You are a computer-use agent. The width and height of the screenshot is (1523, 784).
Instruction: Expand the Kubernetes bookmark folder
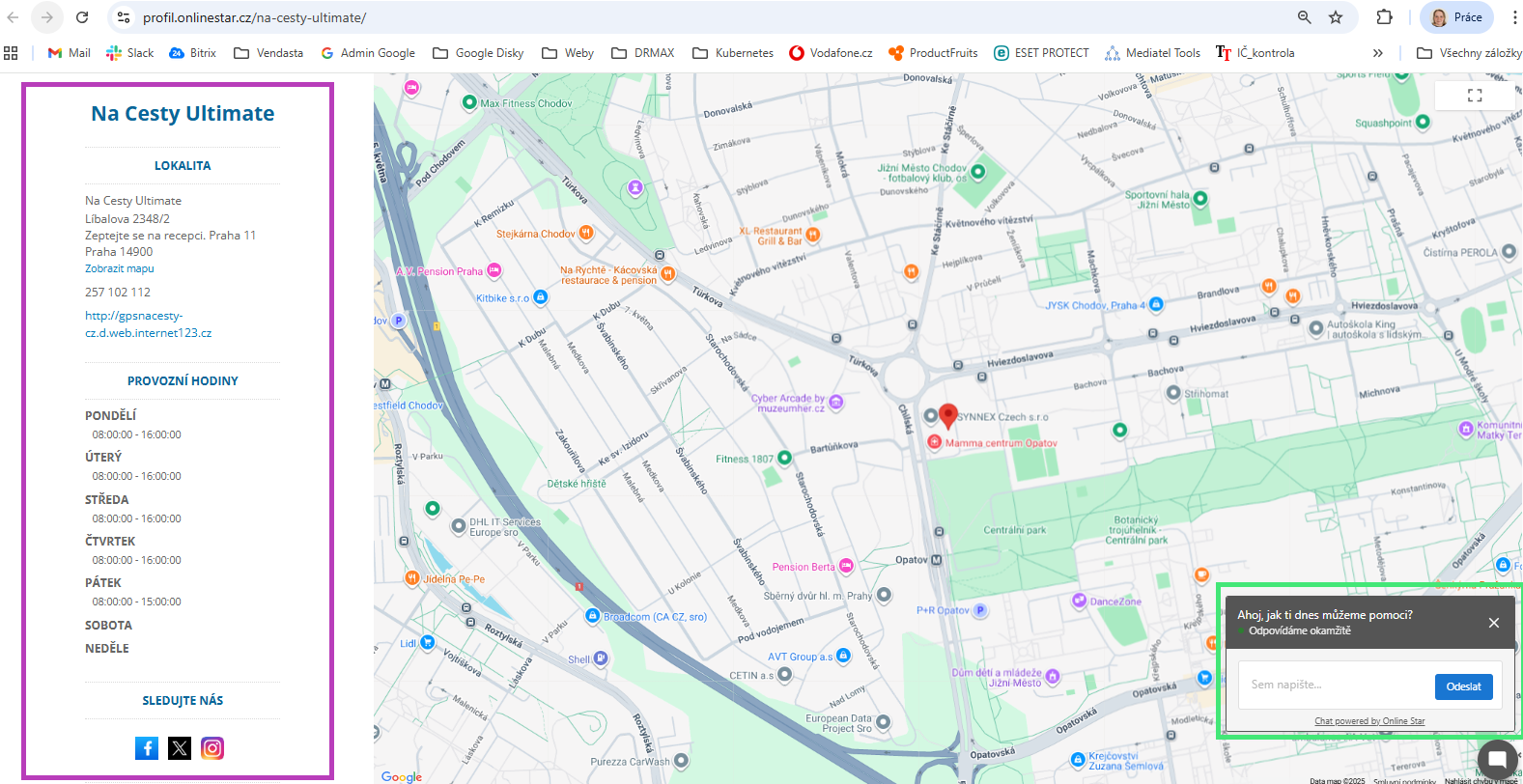point(733,53)
